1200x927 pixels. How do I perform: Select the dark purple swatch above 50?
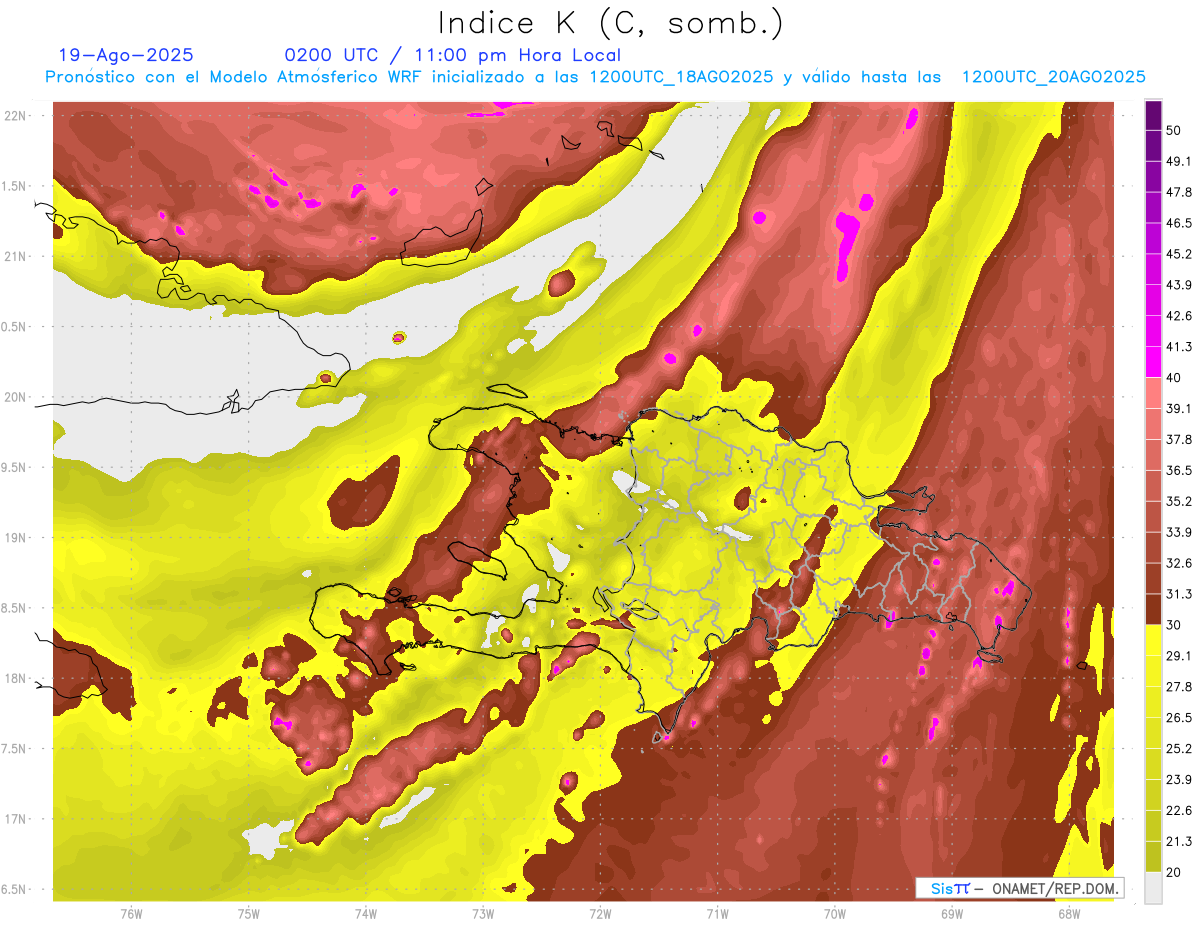[x=1153, y=115]
